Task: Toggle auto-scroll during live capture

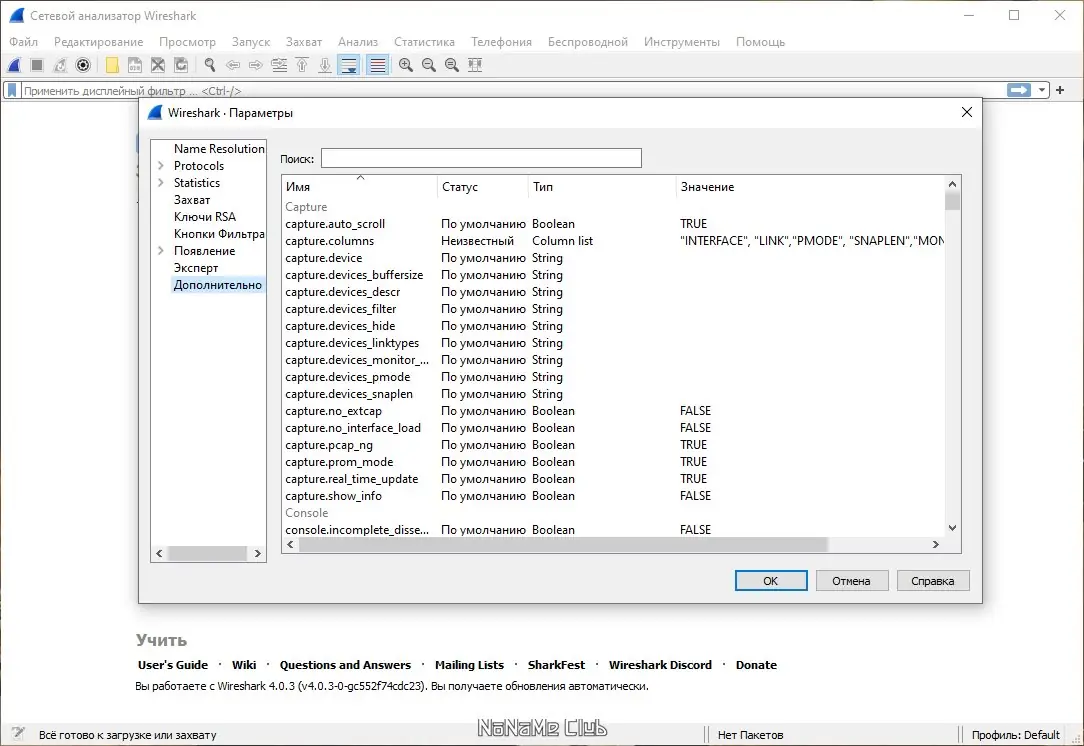Action: 349,65
